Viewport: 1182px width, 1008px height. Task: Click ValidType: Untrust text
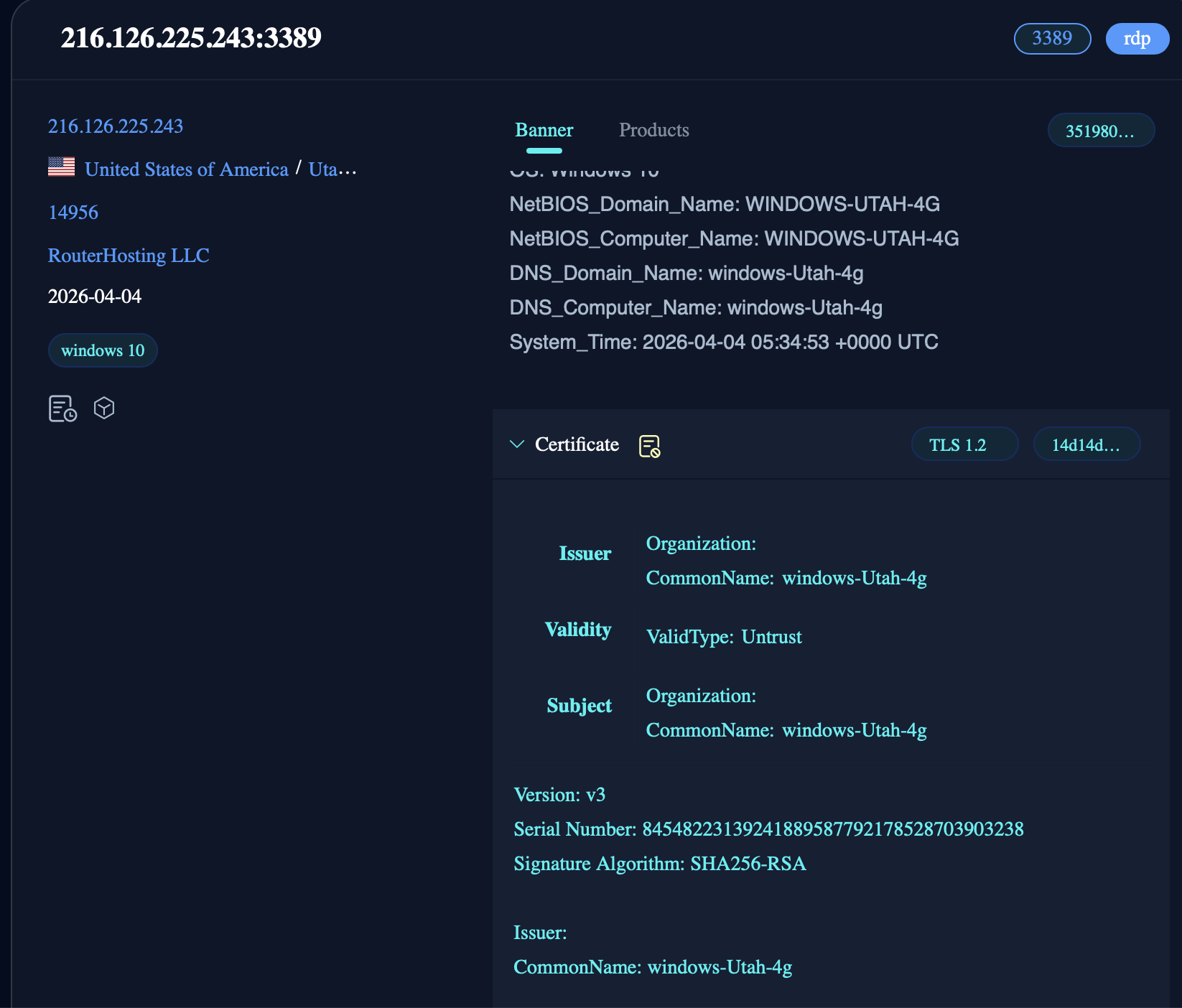point(724,637)
